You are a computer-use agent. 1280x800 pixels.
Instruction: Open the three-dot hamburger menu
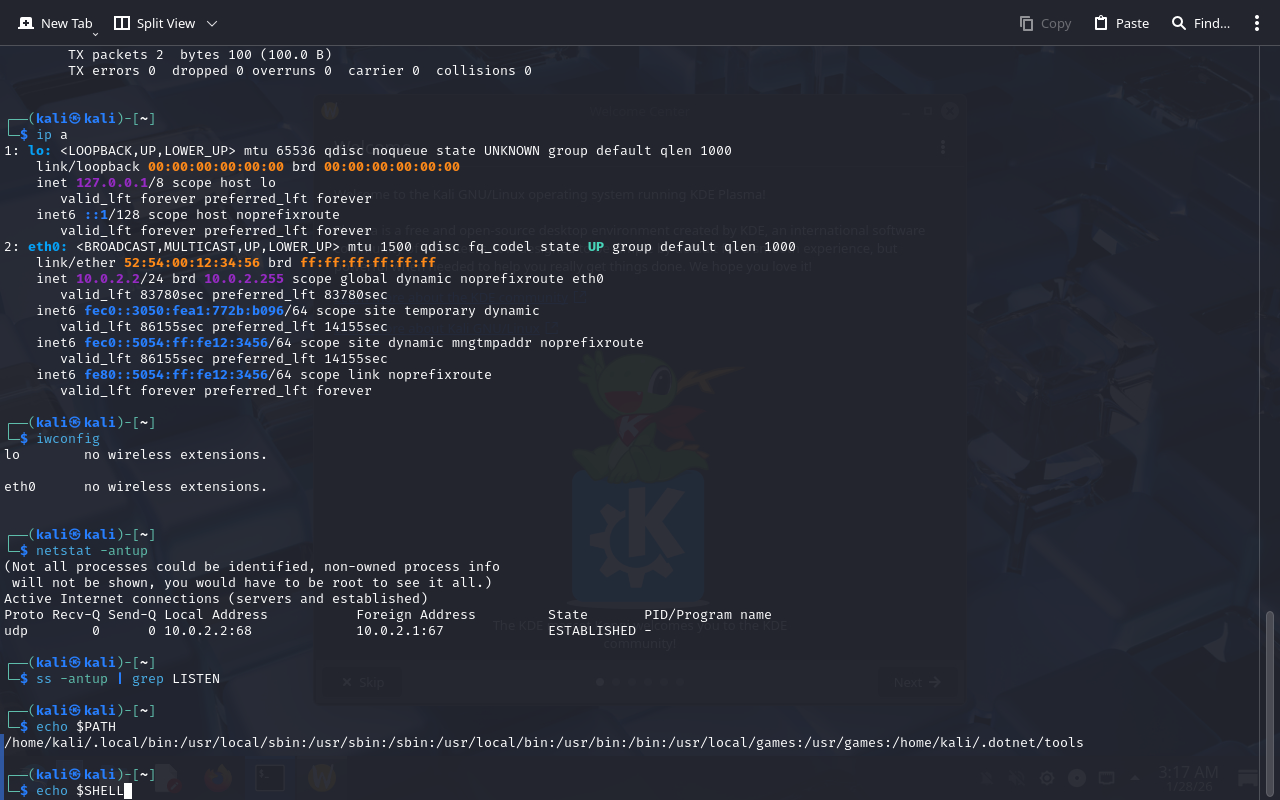(1257, 23)
